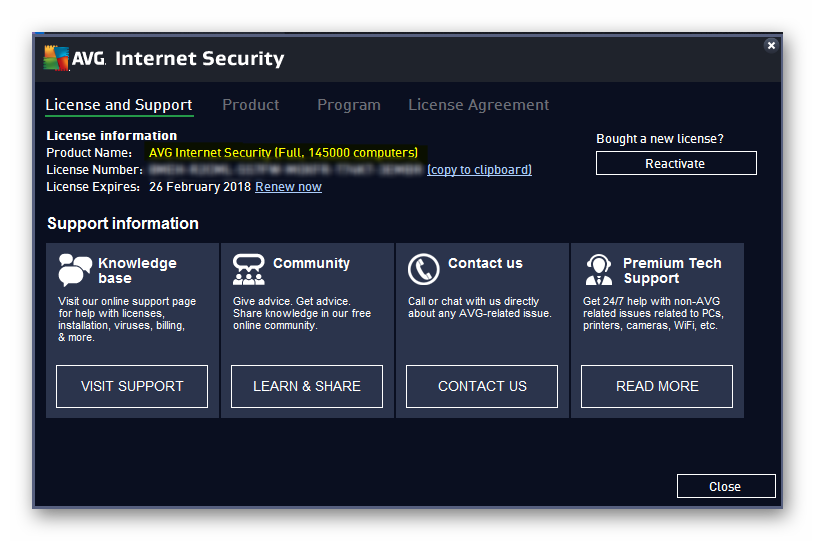Click the AVG logo icon

click(x=56, y=58)
